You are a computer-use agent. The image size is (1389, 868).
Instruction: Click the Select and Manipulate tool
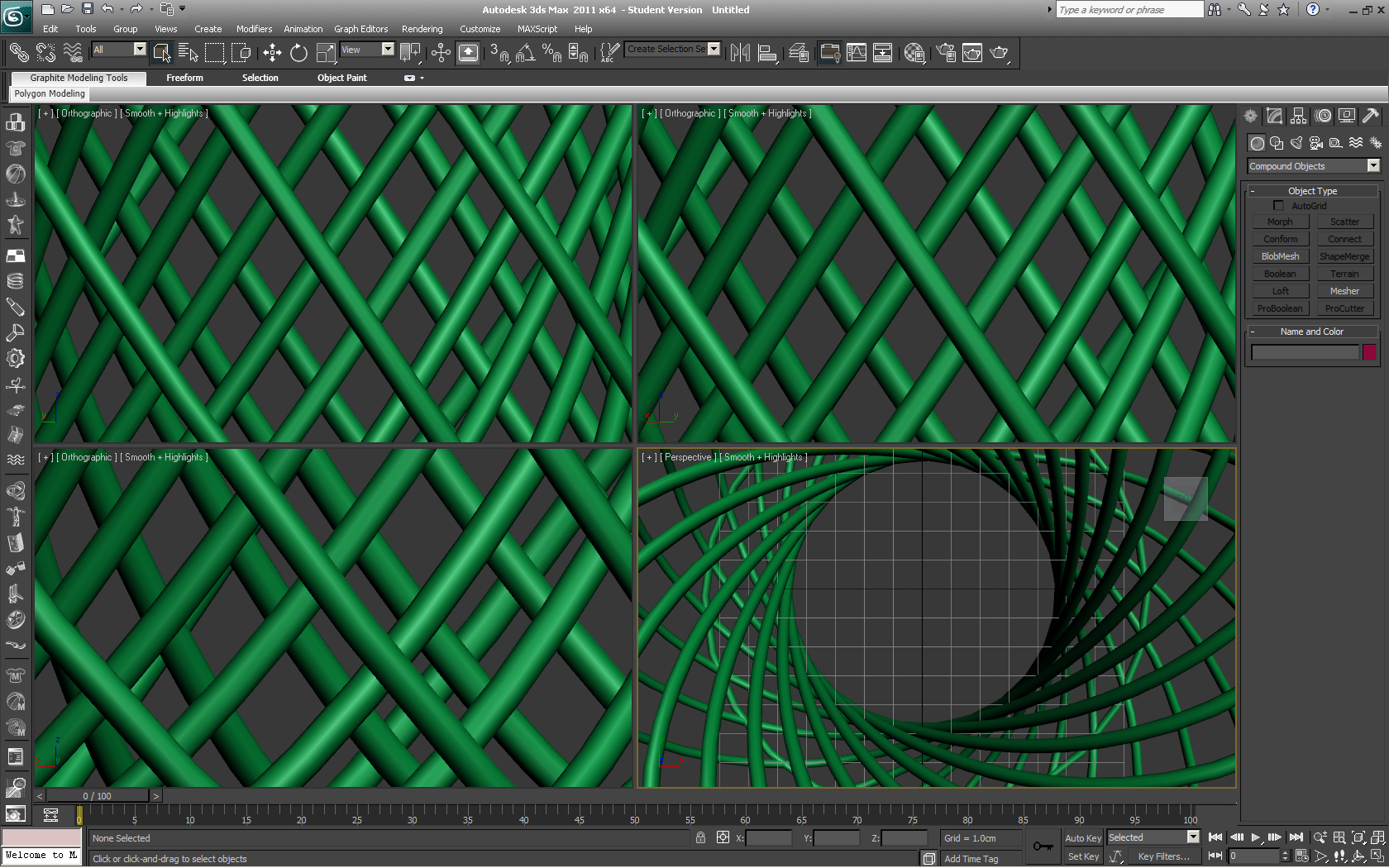pyautogui.click(x=441, y=53)
